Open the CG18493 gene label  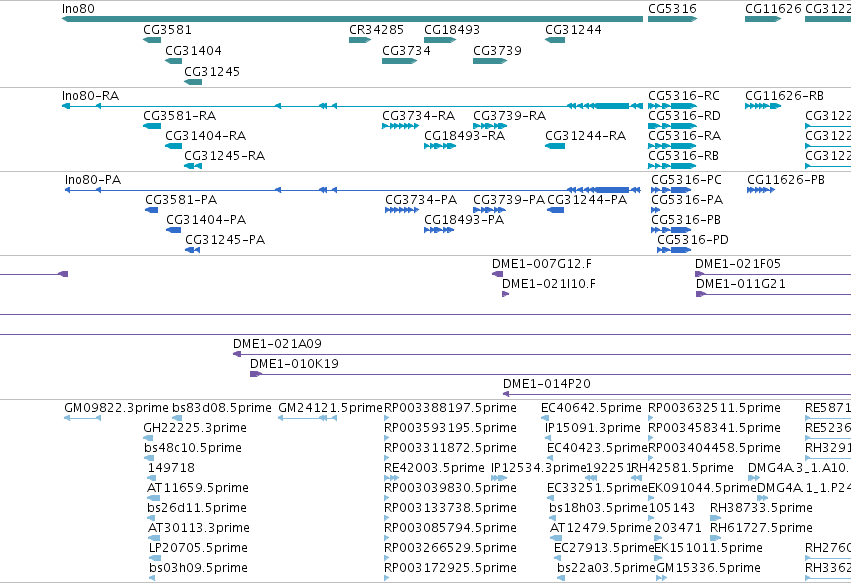tap(452, 30)
